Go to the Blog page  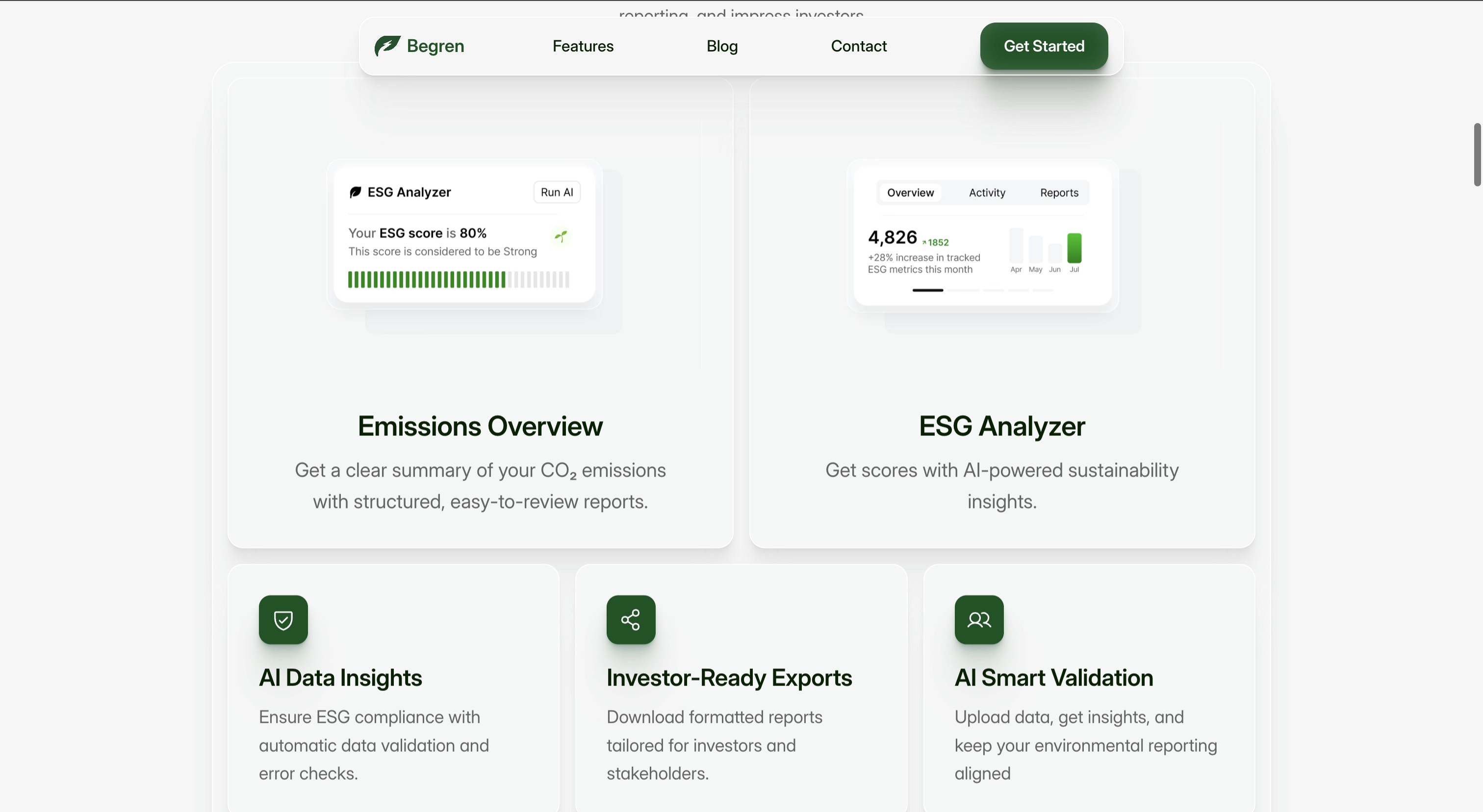[722, 46]
